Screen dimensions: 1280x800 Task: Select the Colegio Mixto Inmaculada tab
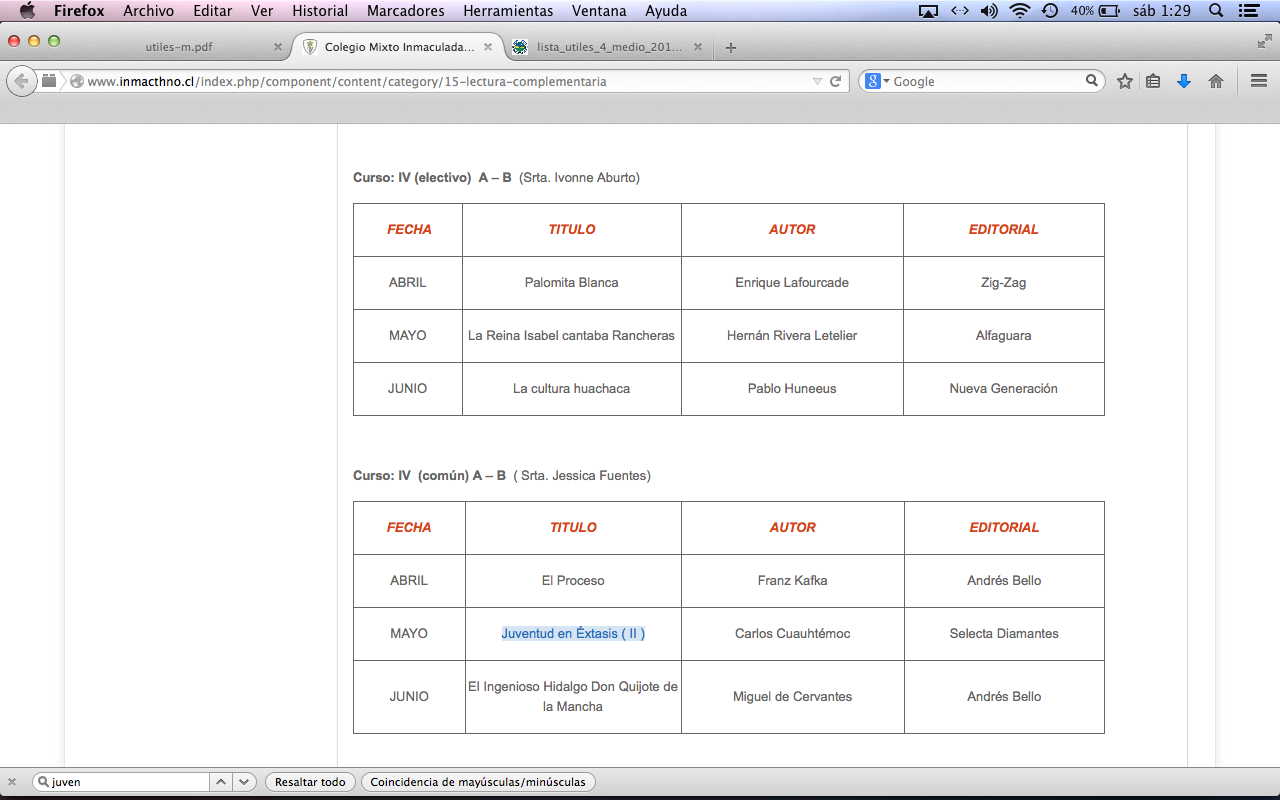coord(399,47)
